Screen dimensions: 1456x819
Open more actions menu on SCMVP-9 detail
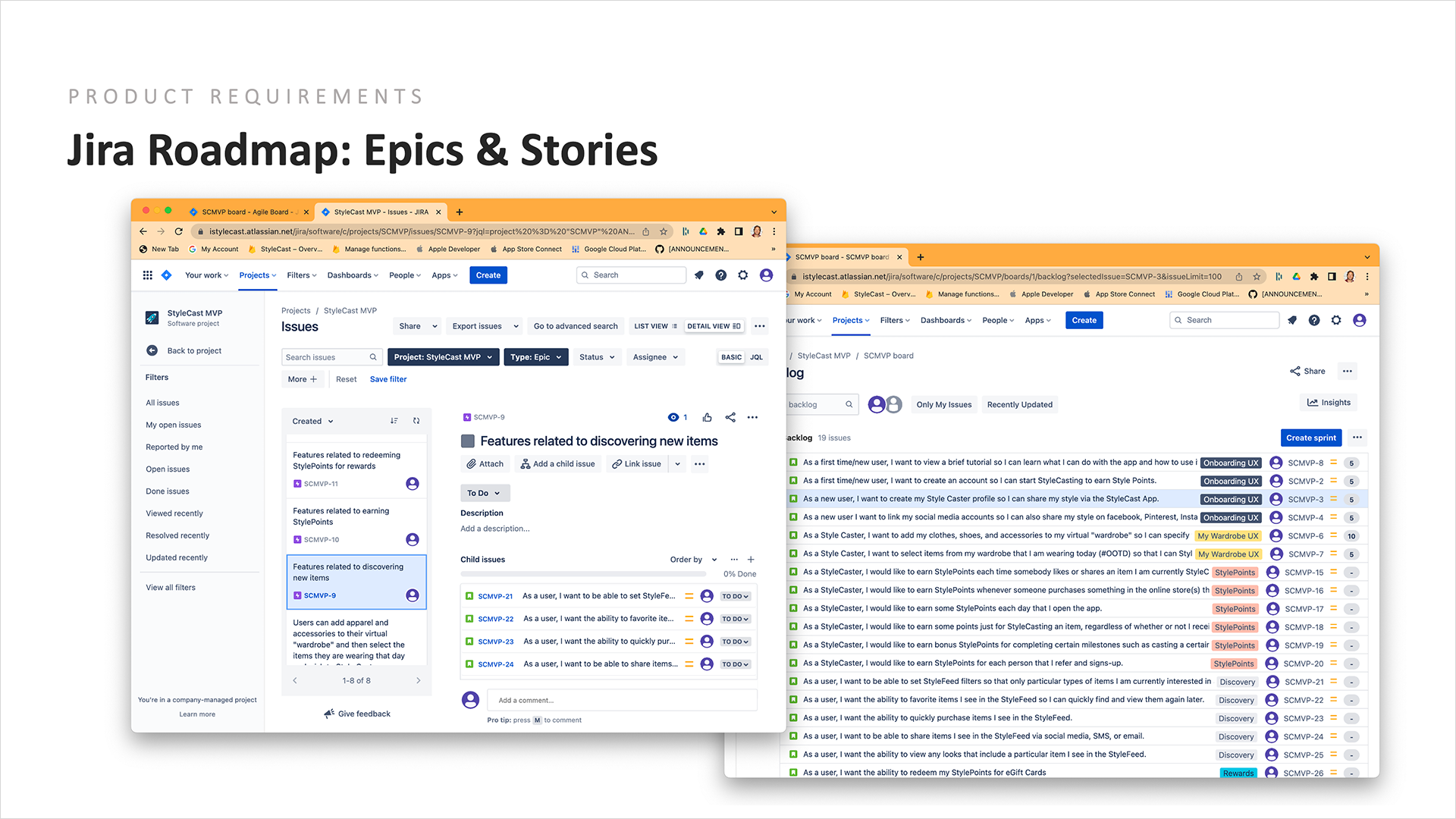tap(752, 417)
